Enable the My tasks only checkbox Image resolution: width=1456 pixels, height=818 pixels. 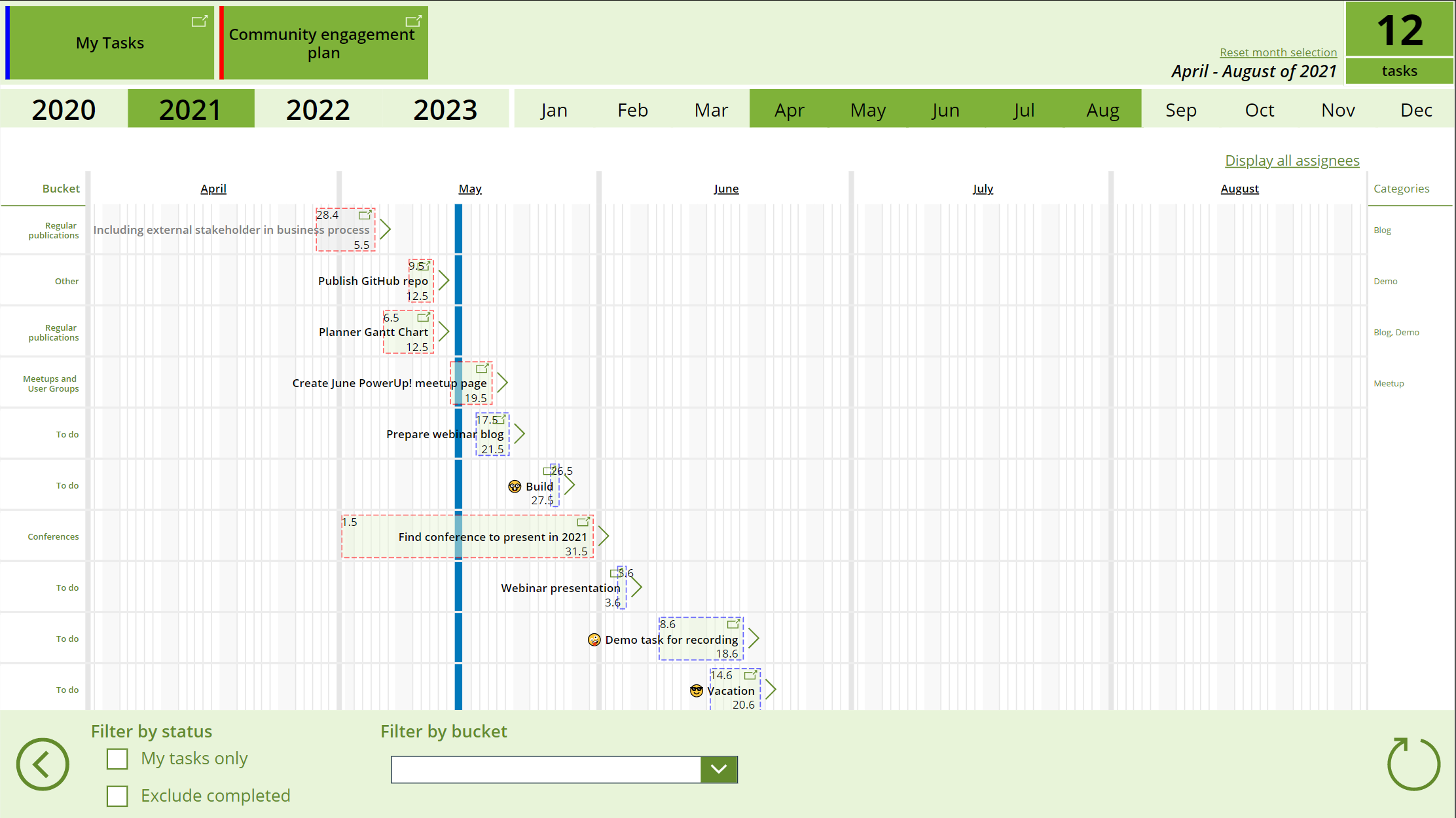117,758
